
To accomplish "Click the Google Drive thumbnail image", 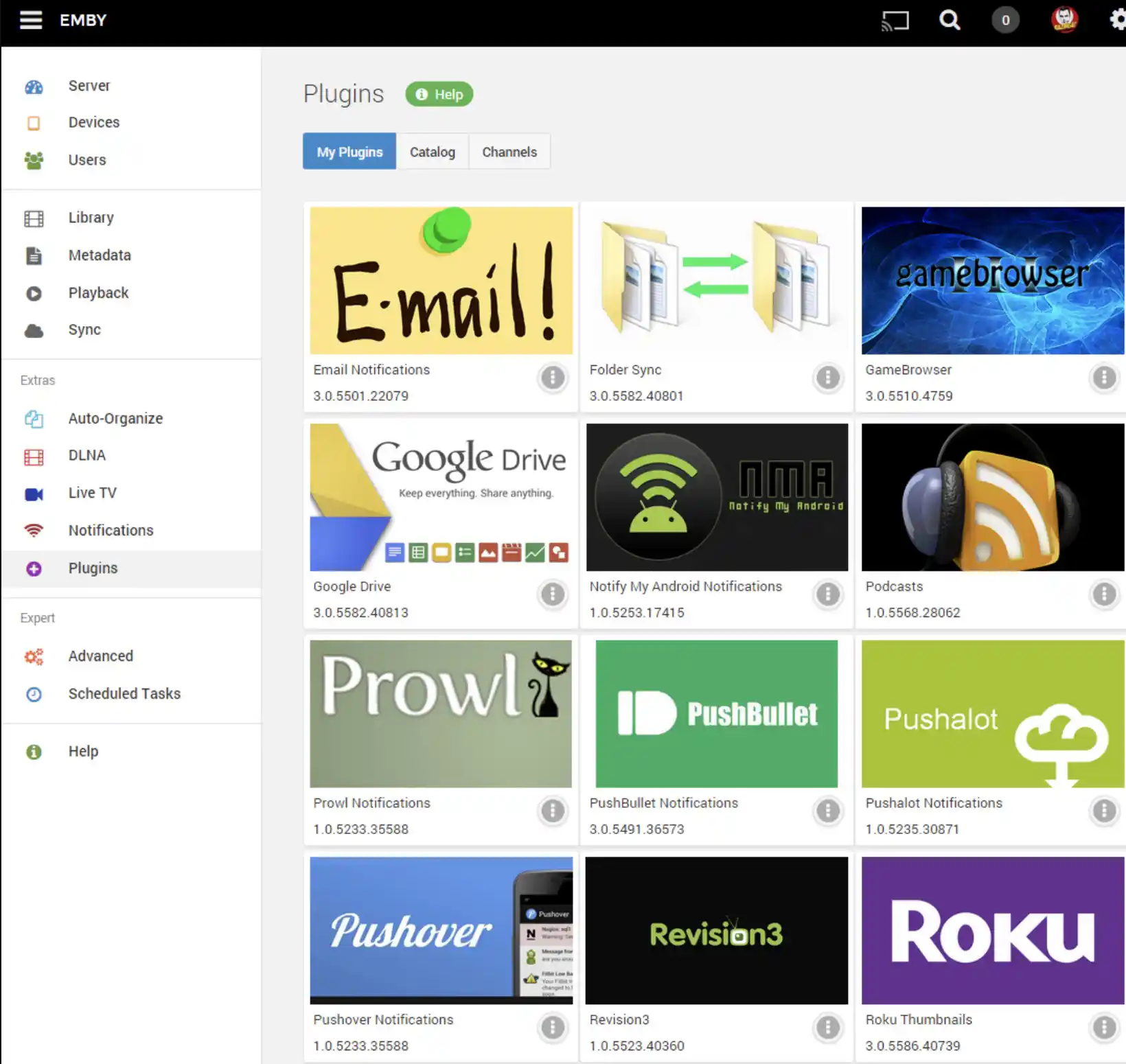I will (x=441, y=498).
